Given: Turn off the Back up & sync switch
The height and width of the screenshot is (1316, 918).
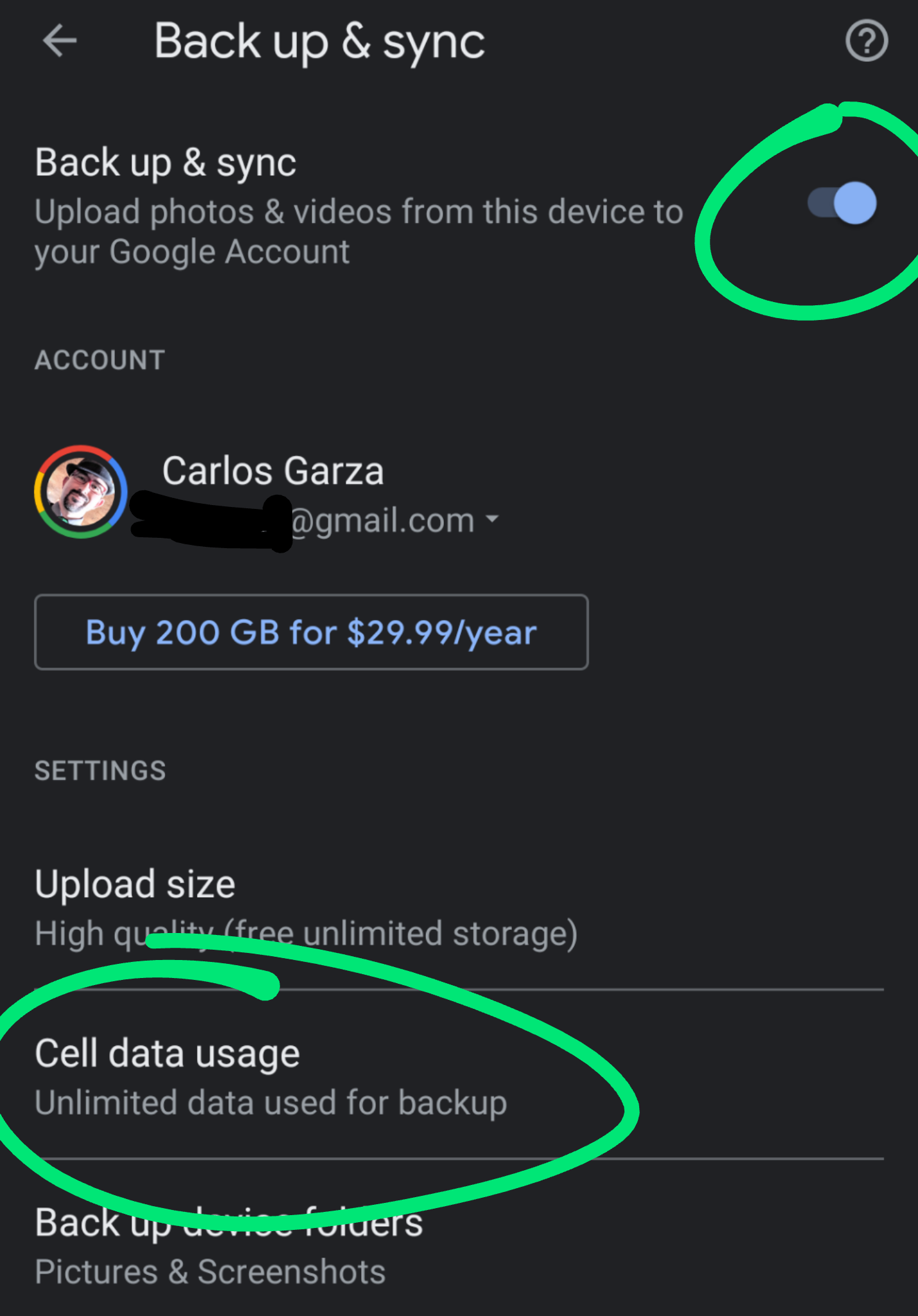Looking at the screenshot, I should pos(842,203).
